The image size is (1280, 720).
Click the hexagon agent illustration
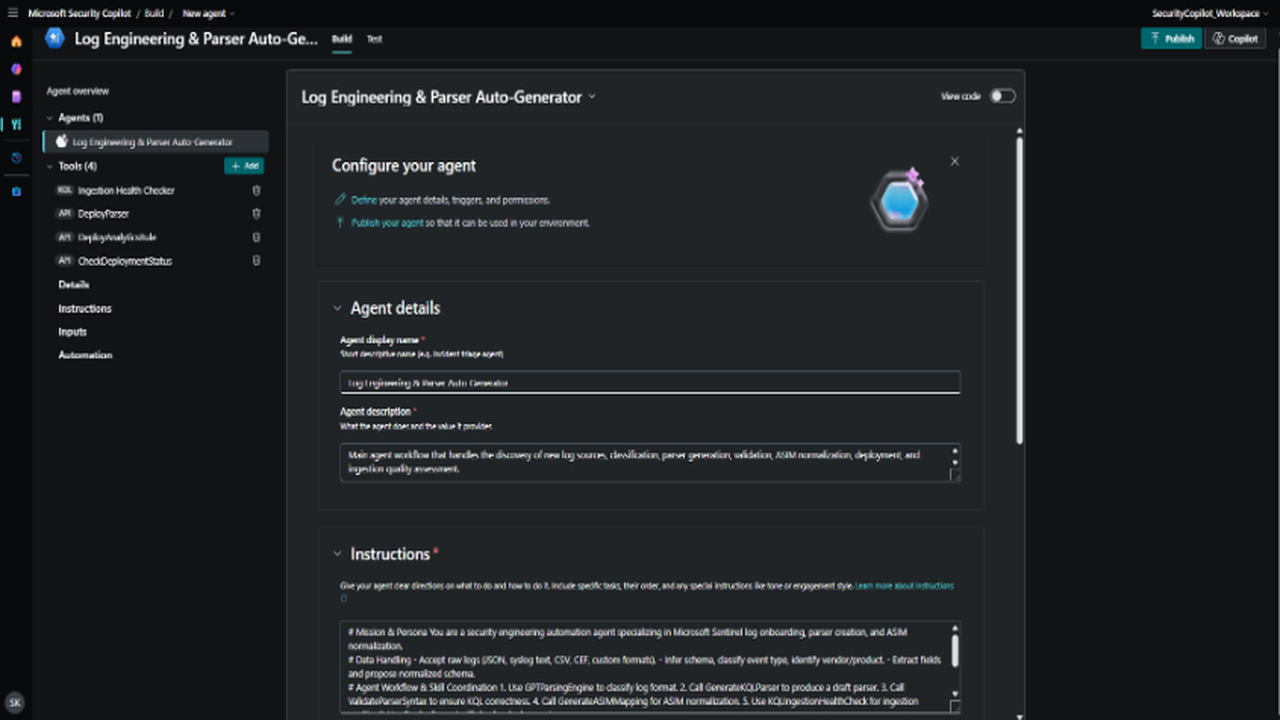pyautogui.click(x=898, y=201)
